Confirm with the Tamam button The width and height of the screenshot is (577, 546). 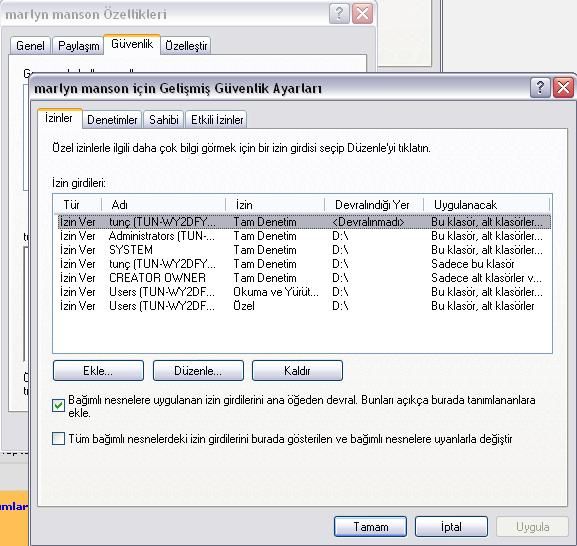point(371,526)
